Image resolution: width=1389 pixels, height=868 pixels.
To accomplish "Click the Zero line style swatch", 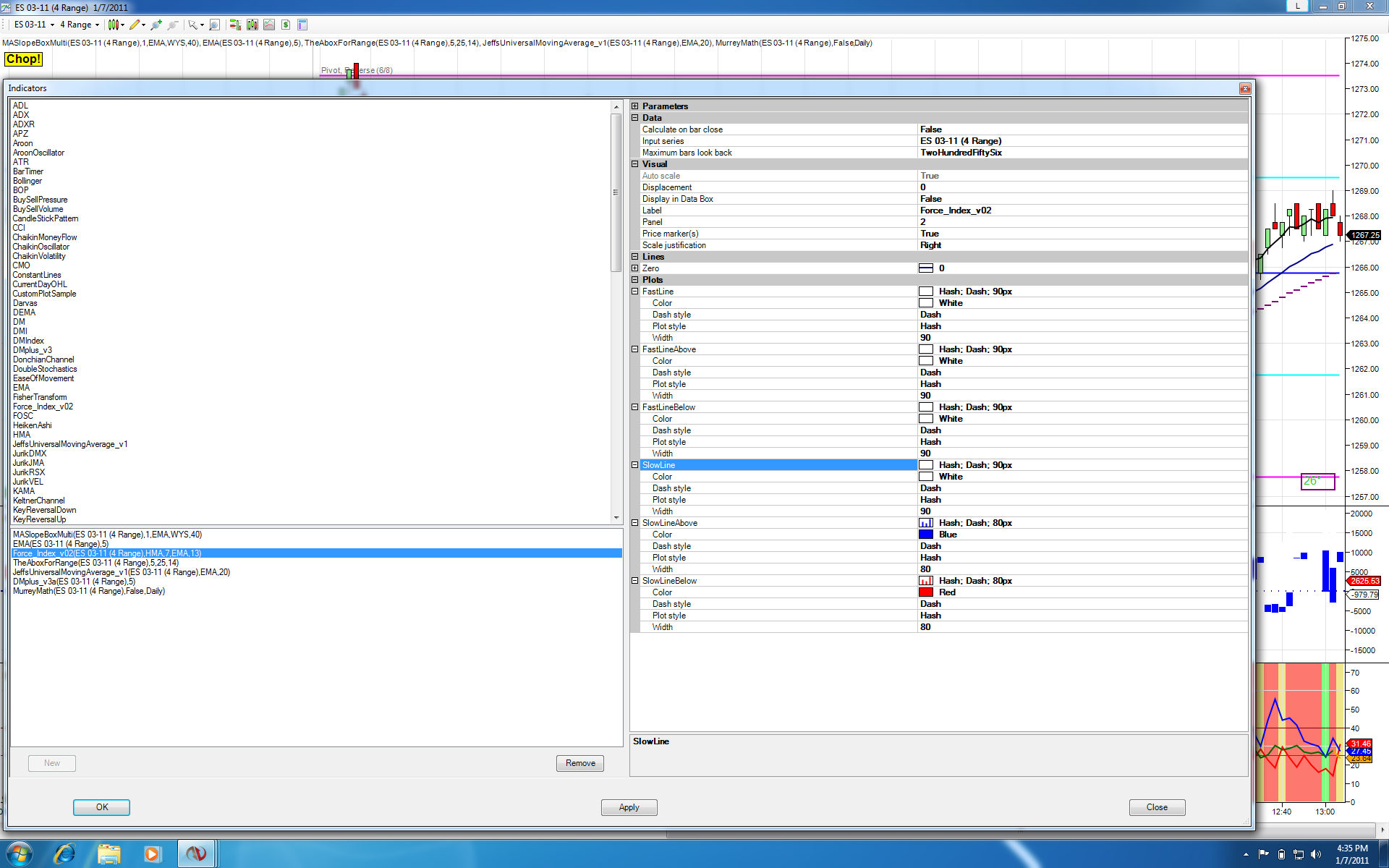I will click(926, 268).
